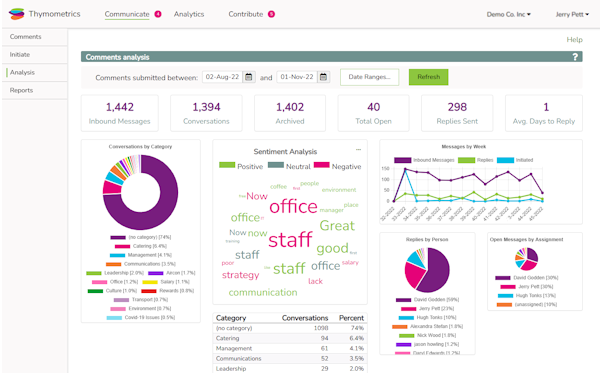The height and width of the screenshot is (373, 600).
Task: Click the Category column header
Action: click(231, 318)
